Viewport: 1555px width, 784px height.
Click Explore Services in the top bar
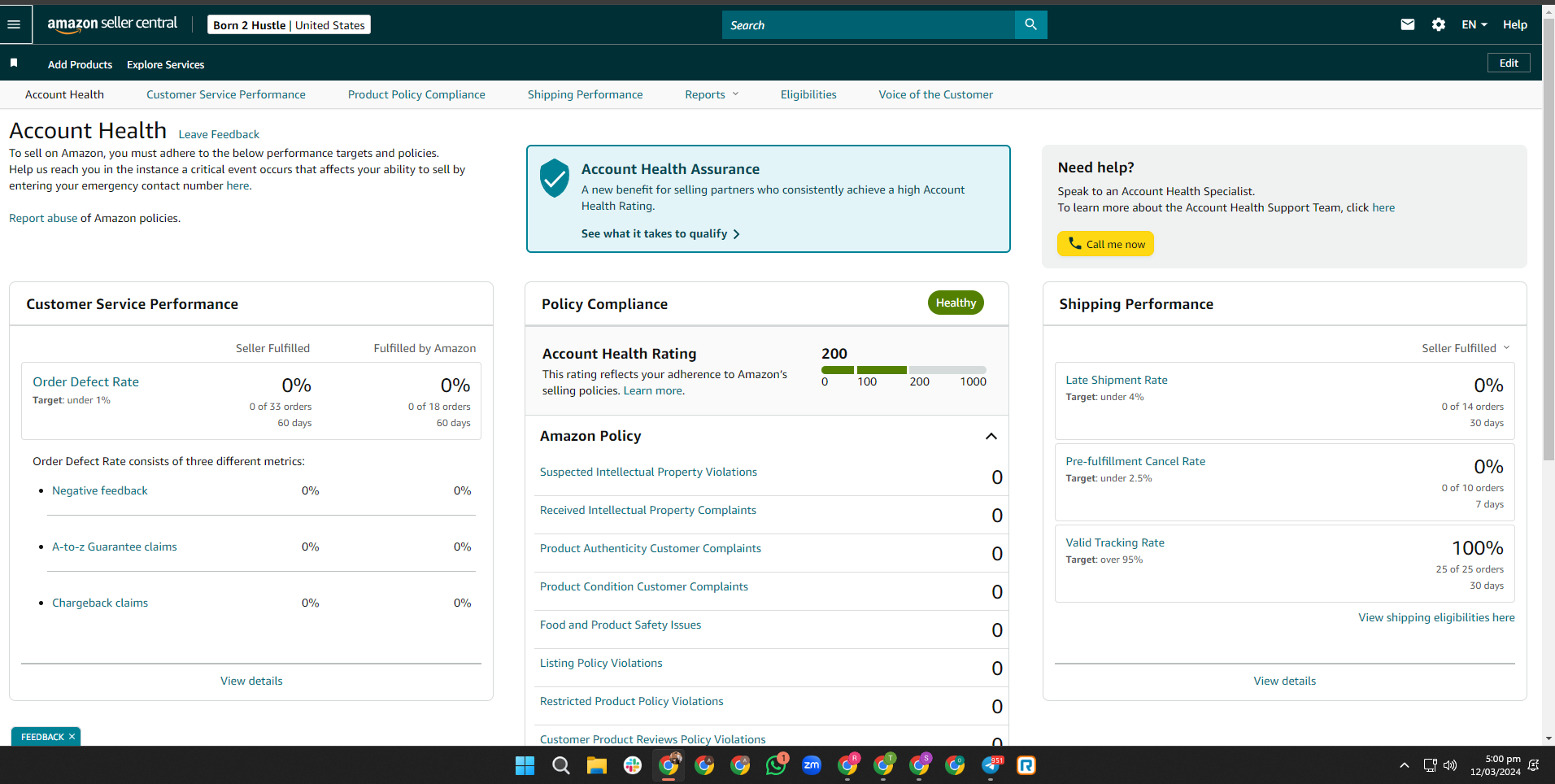[x=165, y=64]
